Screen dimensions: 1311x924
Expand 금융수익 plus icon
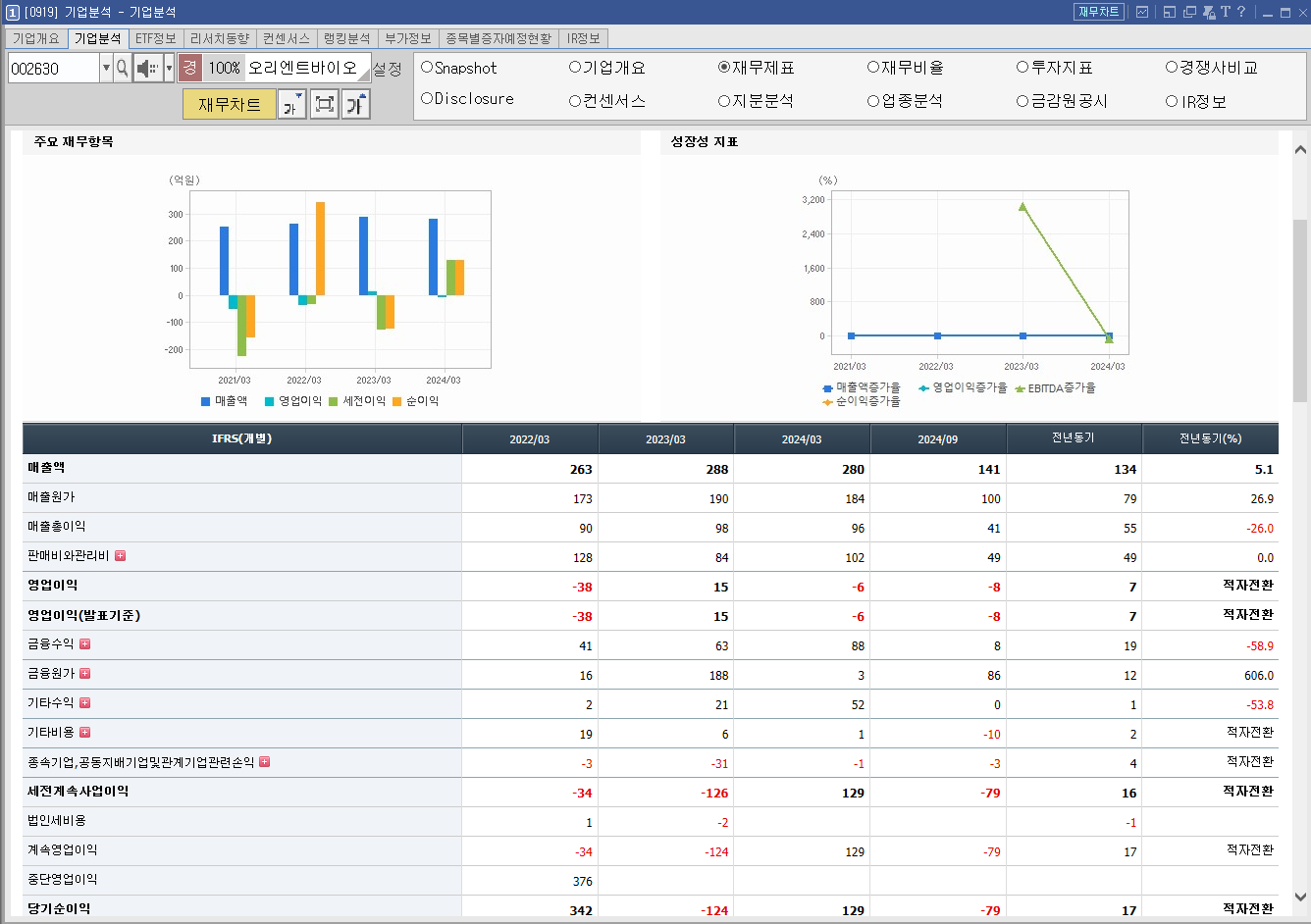click(x=85, y=643)
